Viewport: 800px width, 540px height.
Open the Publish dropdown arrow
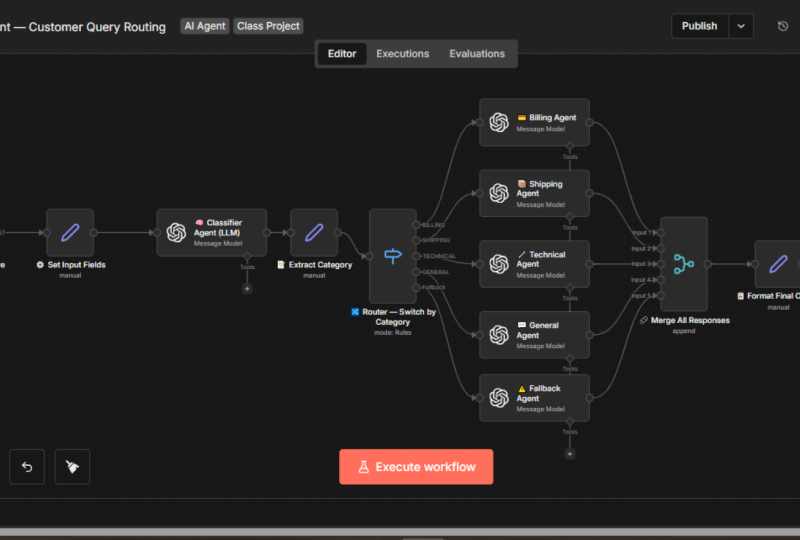tap(741, 26)
